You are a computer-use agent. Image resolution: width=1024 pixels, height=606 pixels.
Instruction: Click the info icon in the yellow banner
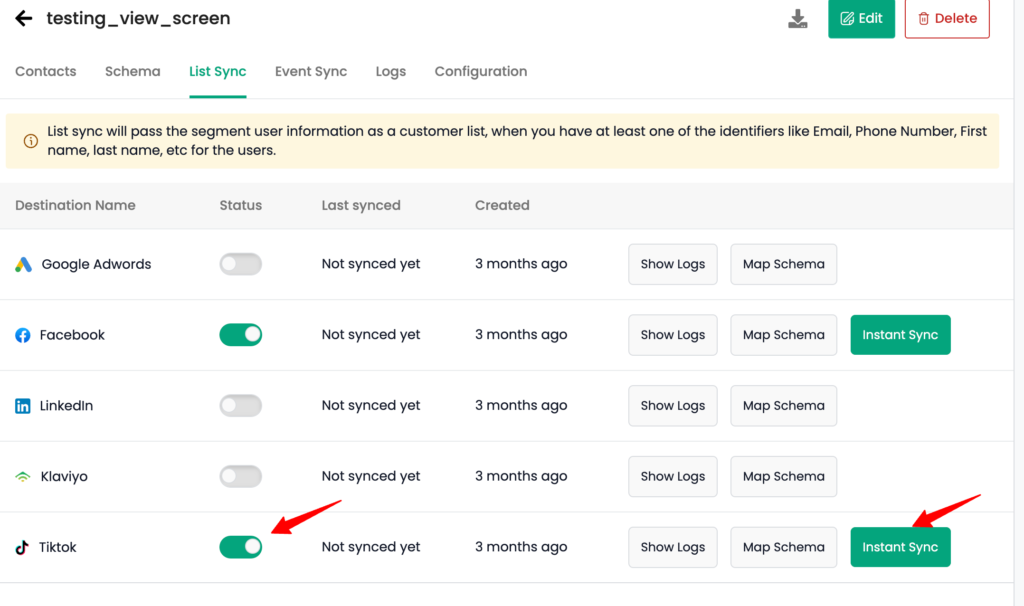[31, 141]
